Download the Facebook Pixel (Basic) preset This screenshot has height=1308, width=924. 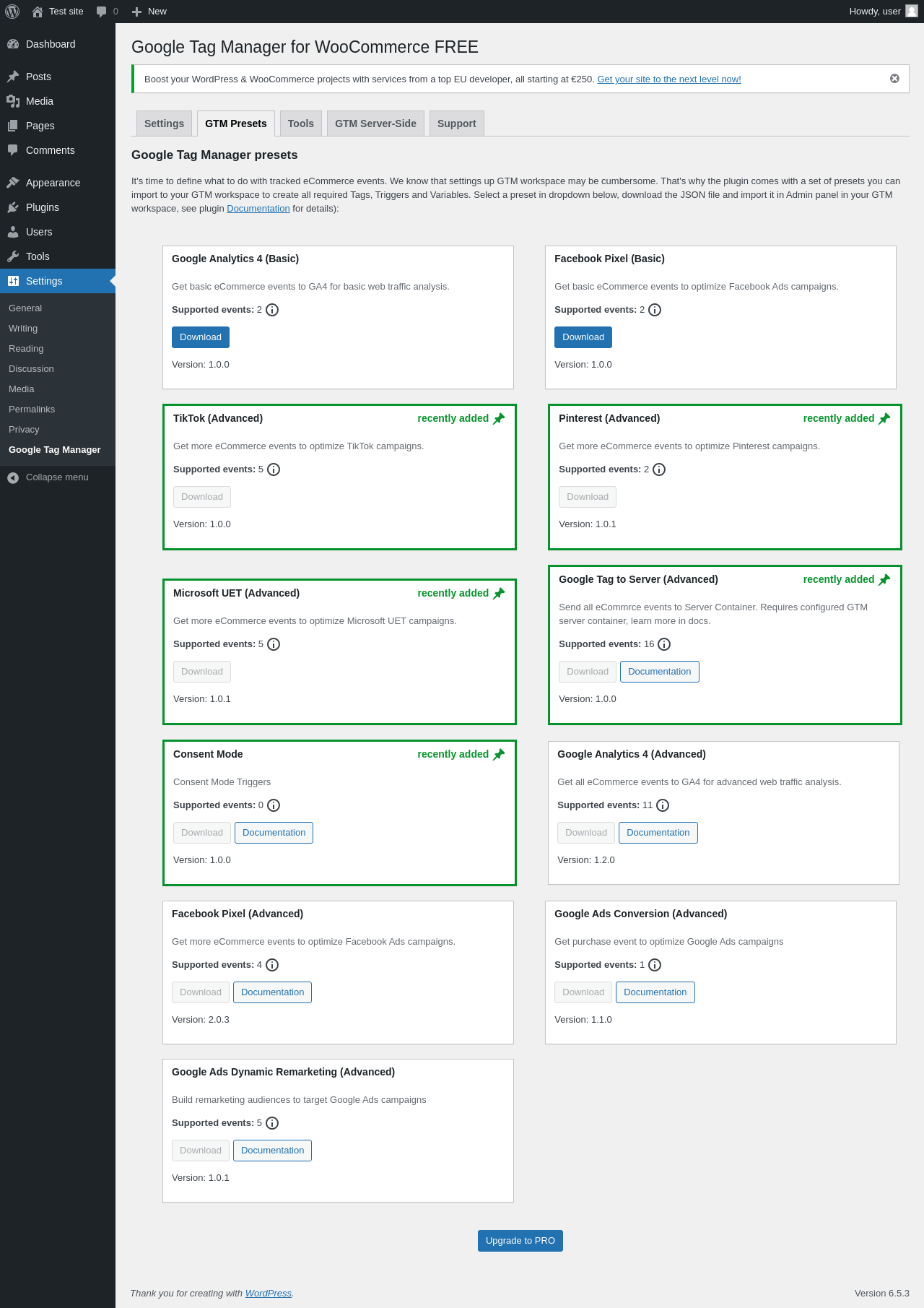coord(583,337)
